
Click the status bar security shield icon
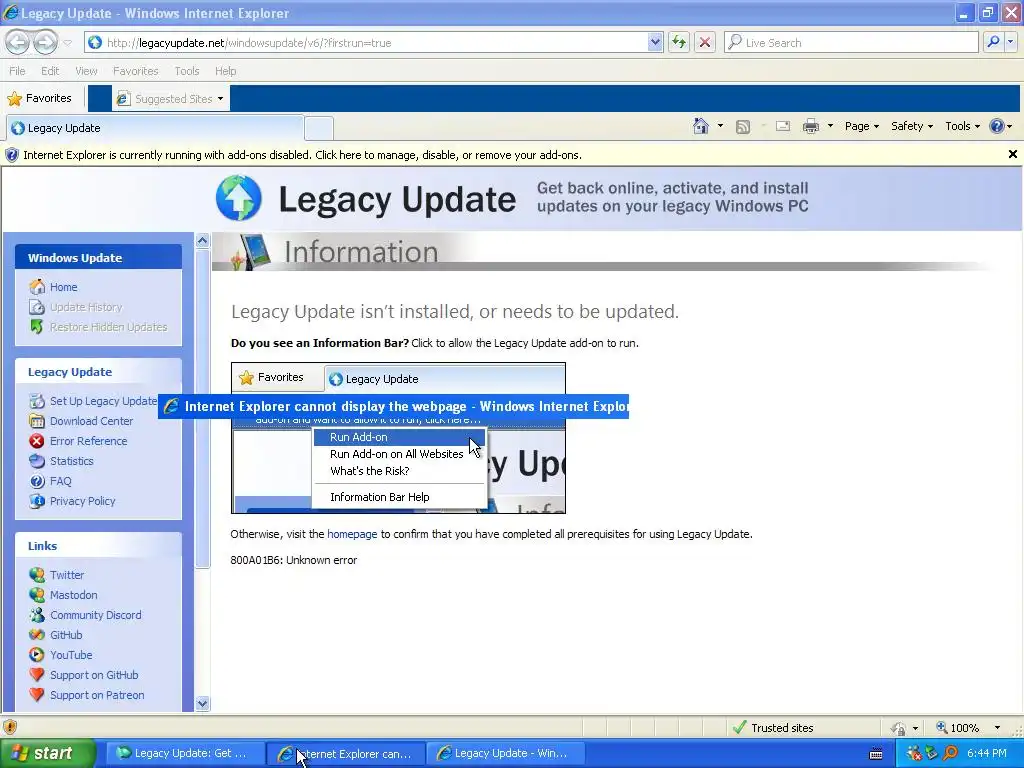tap(10, 727)
